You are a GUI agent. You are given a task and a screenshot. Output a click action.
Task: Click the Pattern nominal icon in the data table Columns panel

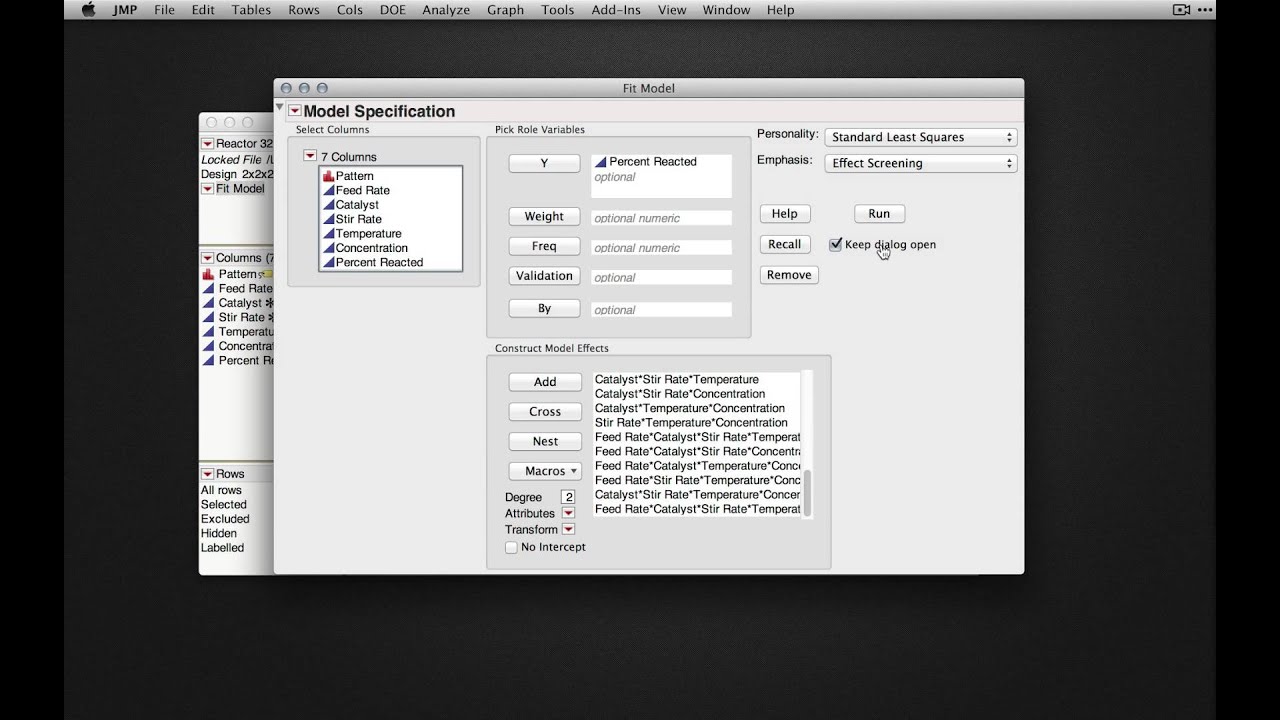pyautogui.click(x=208, y=274)
